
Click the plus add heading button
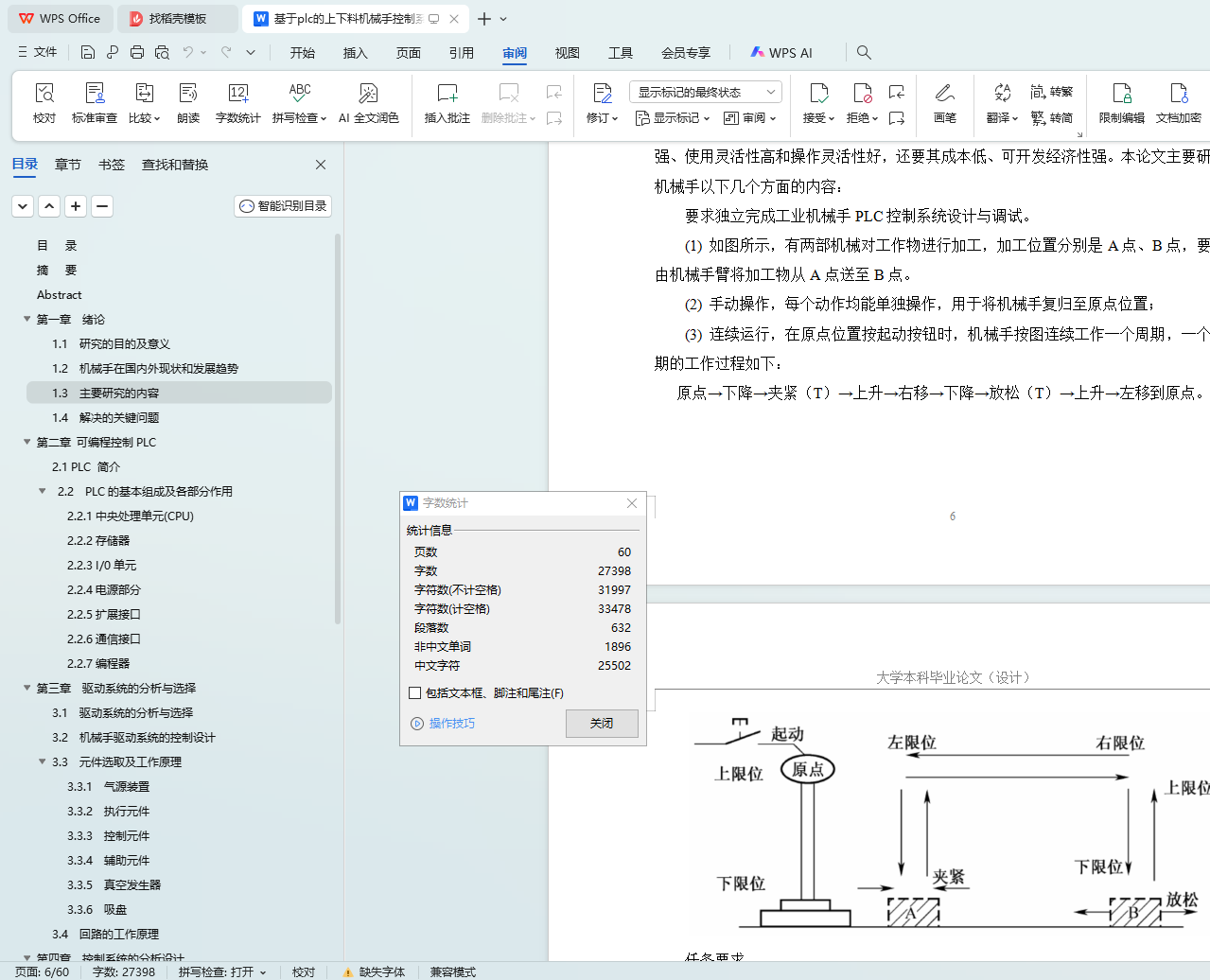pyautogui.click(x=76, y=205)
